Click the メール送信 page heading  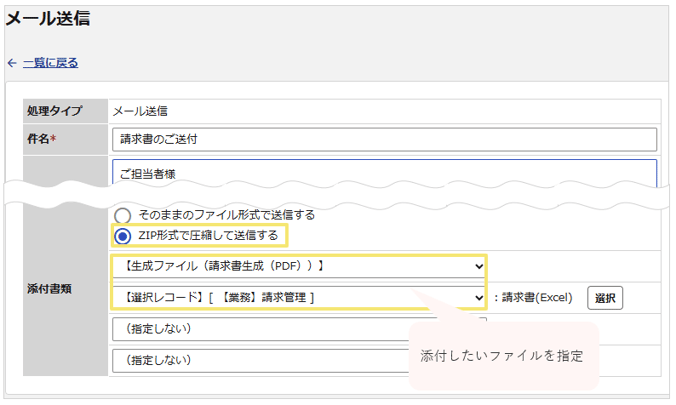click(48, 19)
